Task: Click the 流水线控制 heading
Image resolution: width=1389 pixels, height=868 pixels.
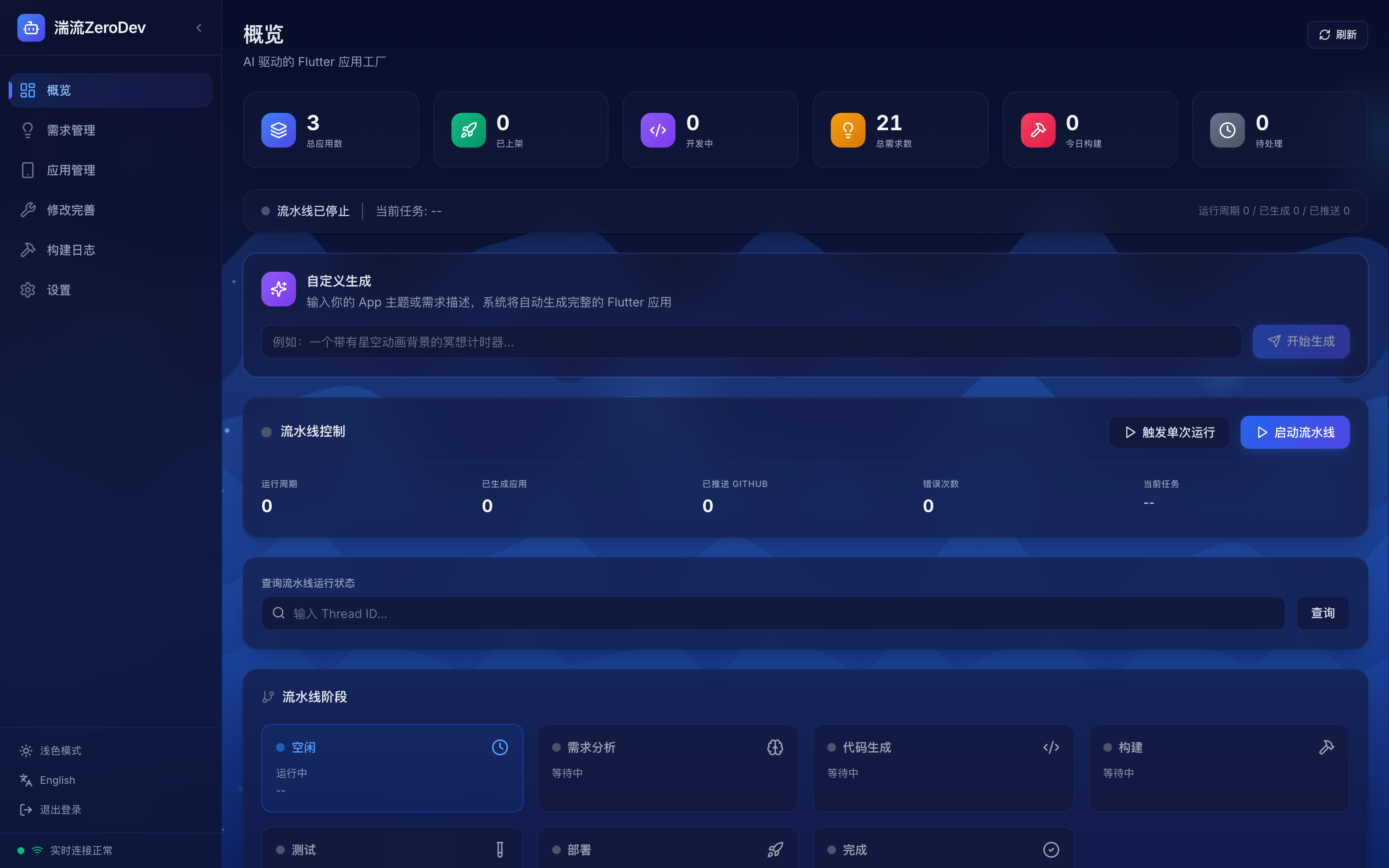Action: click(313, 432)
